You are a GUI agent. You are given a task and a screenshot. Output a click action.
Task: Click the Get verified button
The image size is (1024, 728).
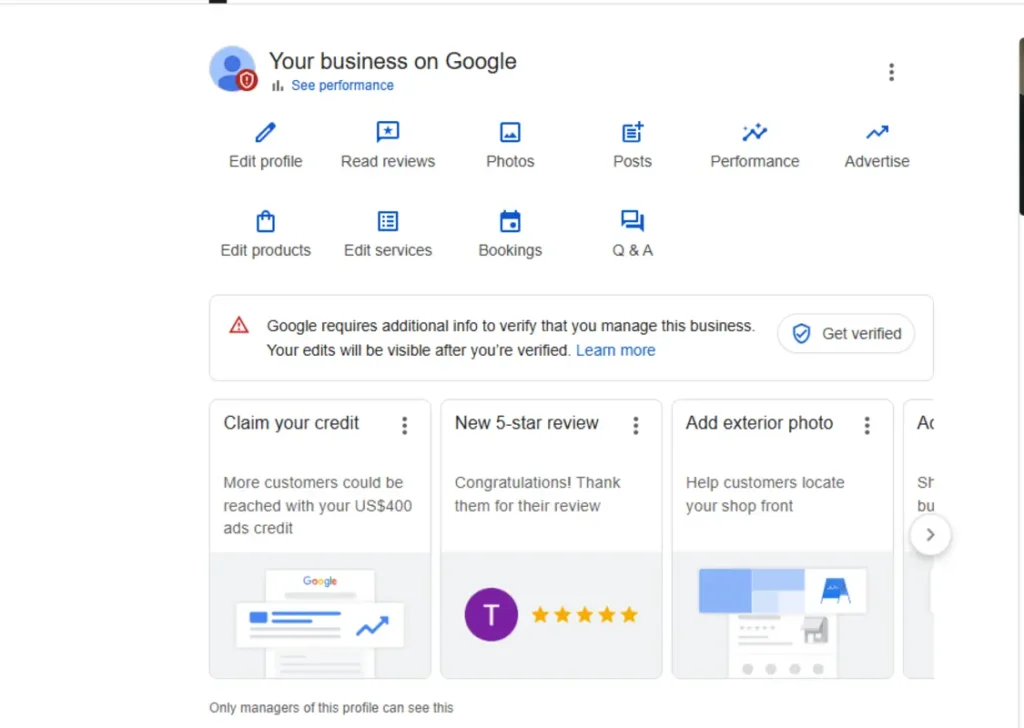846,334
